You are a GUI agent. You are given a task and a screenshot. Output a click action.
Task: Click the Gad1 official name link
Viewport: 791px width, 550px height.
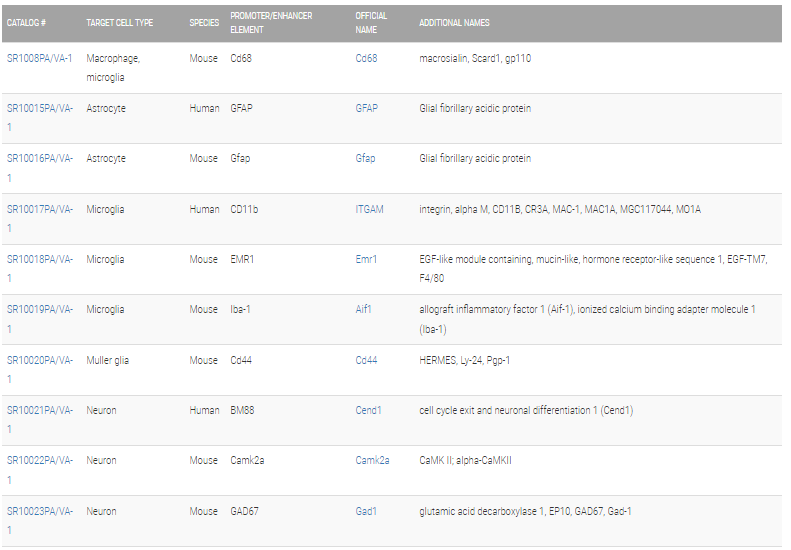point(366,511)
